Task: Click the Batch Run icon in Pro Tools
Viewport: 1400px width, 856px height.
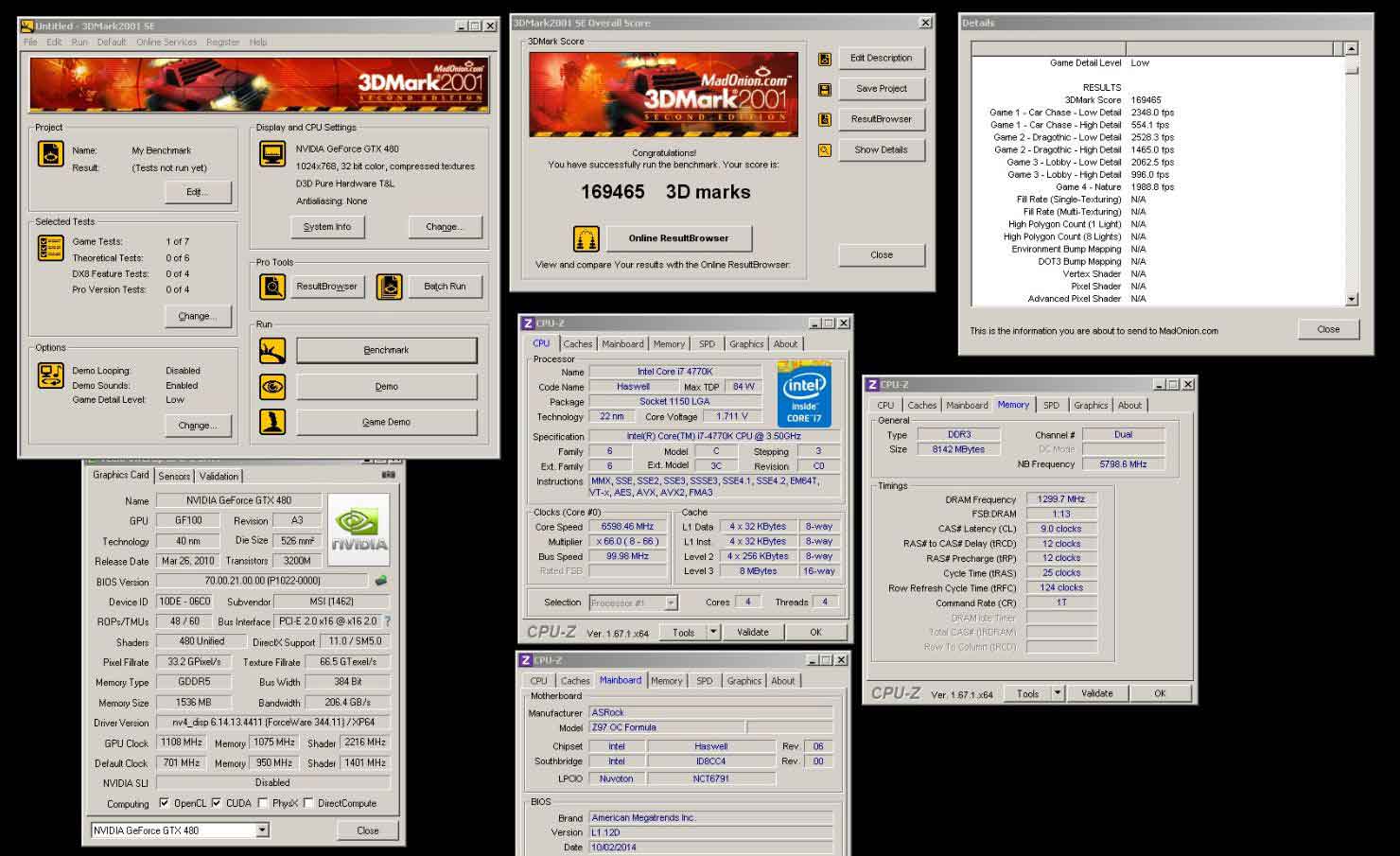Action: click(x=389, y=287)
